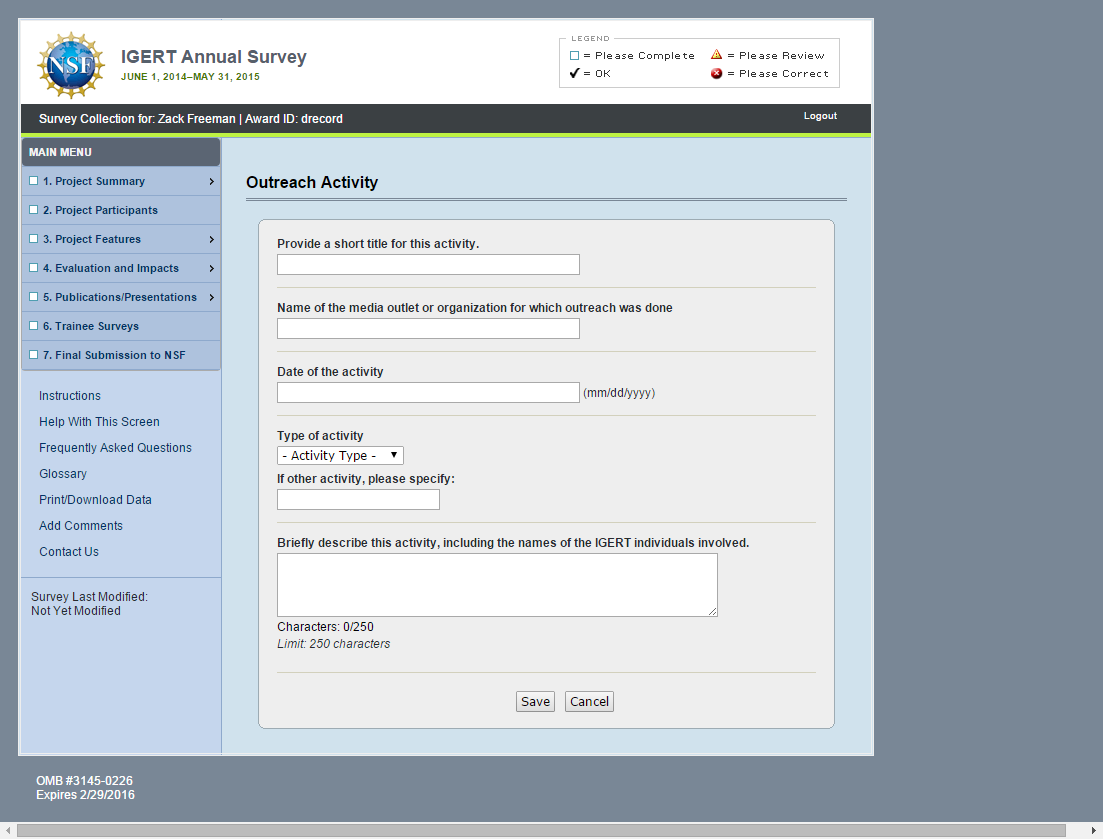Click the Please Review warning triangle icon
This screenshot has width=1103, height=839.
716,55
